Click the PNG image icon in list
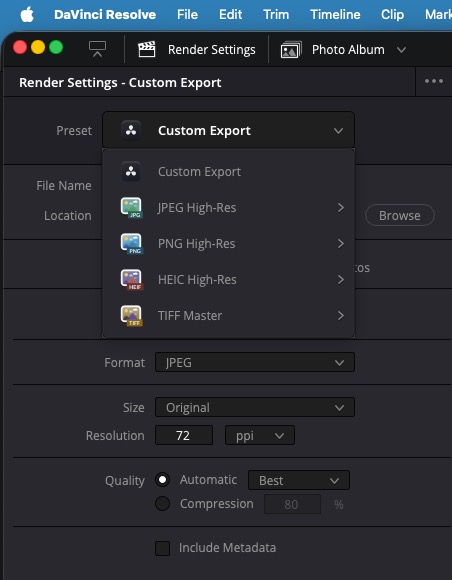This screenshot has height=580, width=452. point(131,244)
